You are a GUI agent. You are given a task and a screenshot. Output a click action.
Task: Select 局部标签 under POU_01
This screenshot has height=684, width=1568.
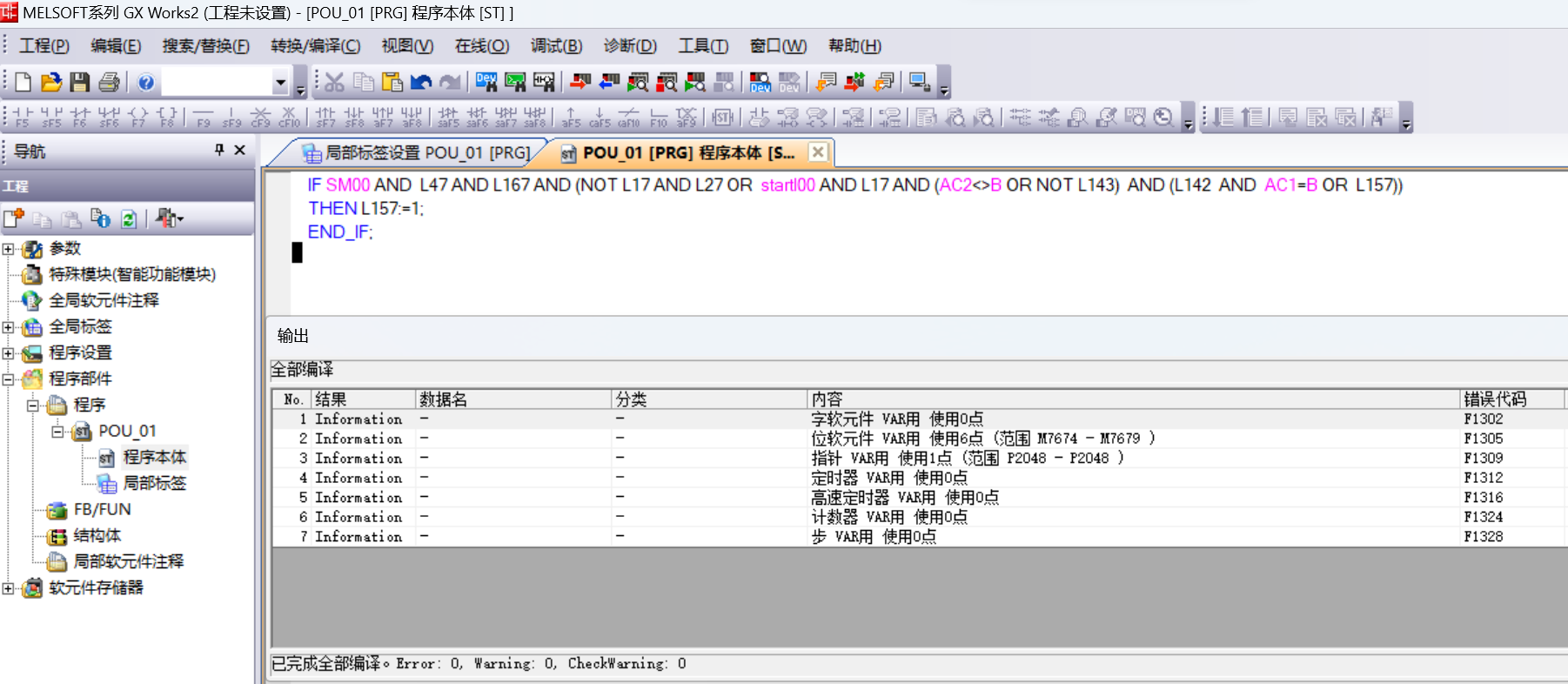(154, 483)
